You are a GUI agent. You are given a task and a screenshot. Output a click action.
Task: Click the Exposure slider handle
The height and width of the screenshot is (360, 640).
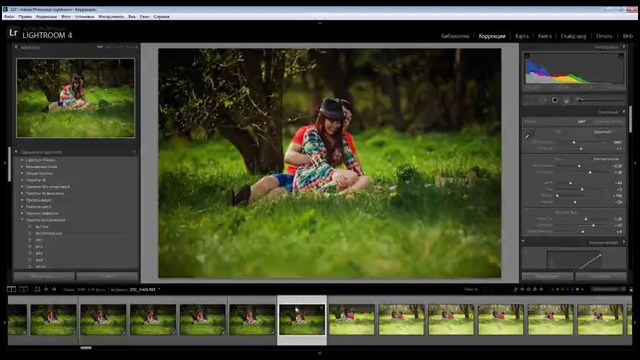point(579,166)
